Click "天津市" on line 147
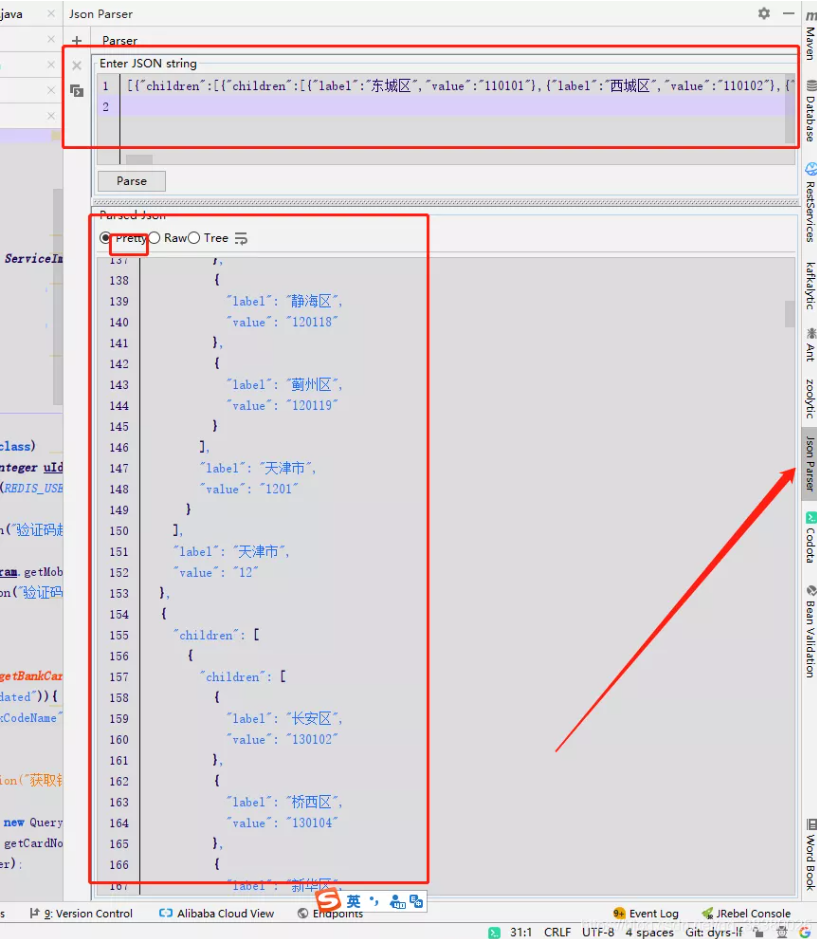Image resolution: width=817 pixels, height=939 pixels. [288, 468]
